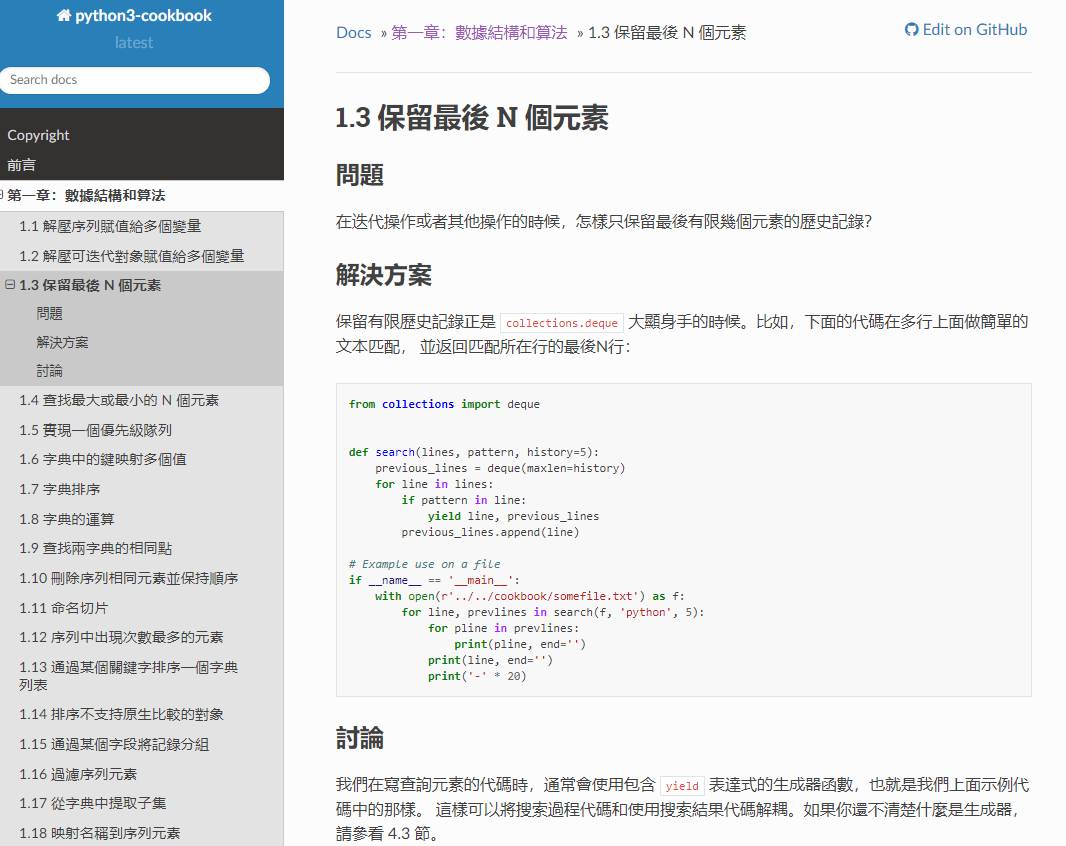Open 1.1 解壓序列賦值給多個變量
Viewport: 1066px width, 846px height.
[x=110, y=226]
